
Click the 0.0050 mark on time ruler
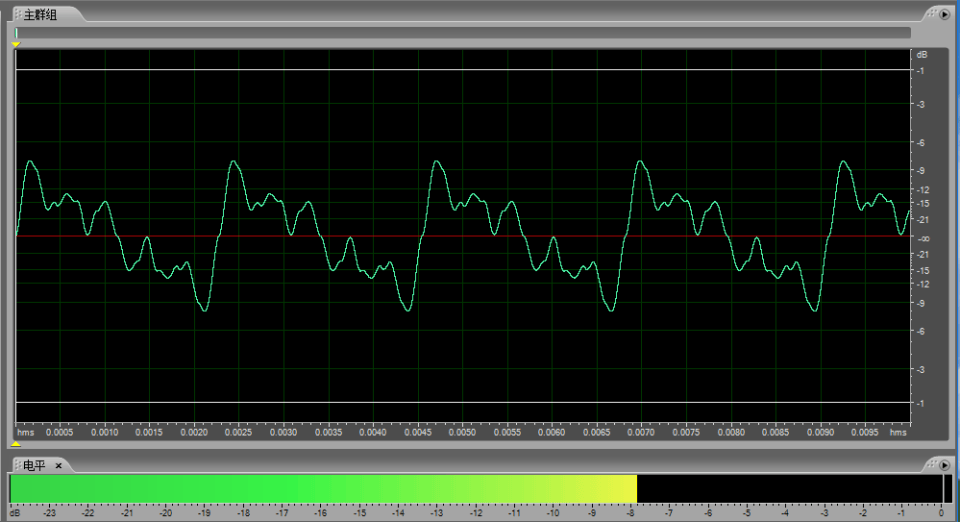(462, 433)
